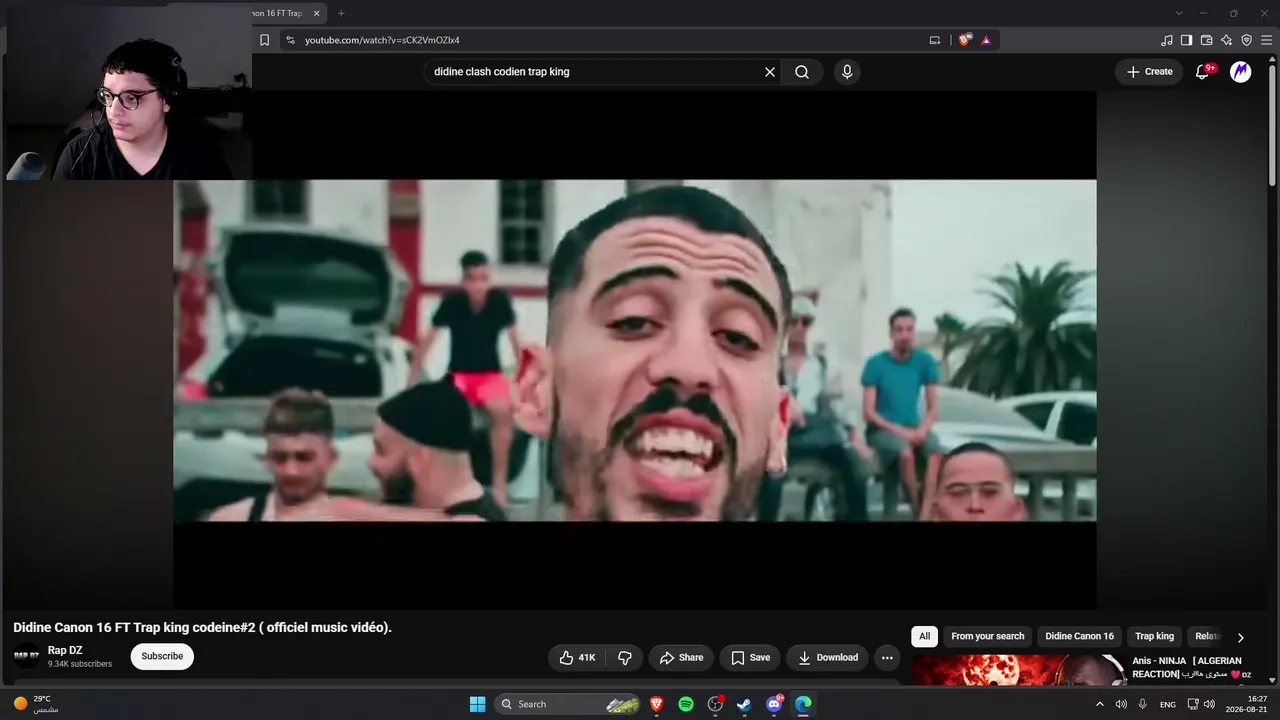Select the All filter chip
The image size is (1280, 720).
[924, 636]
